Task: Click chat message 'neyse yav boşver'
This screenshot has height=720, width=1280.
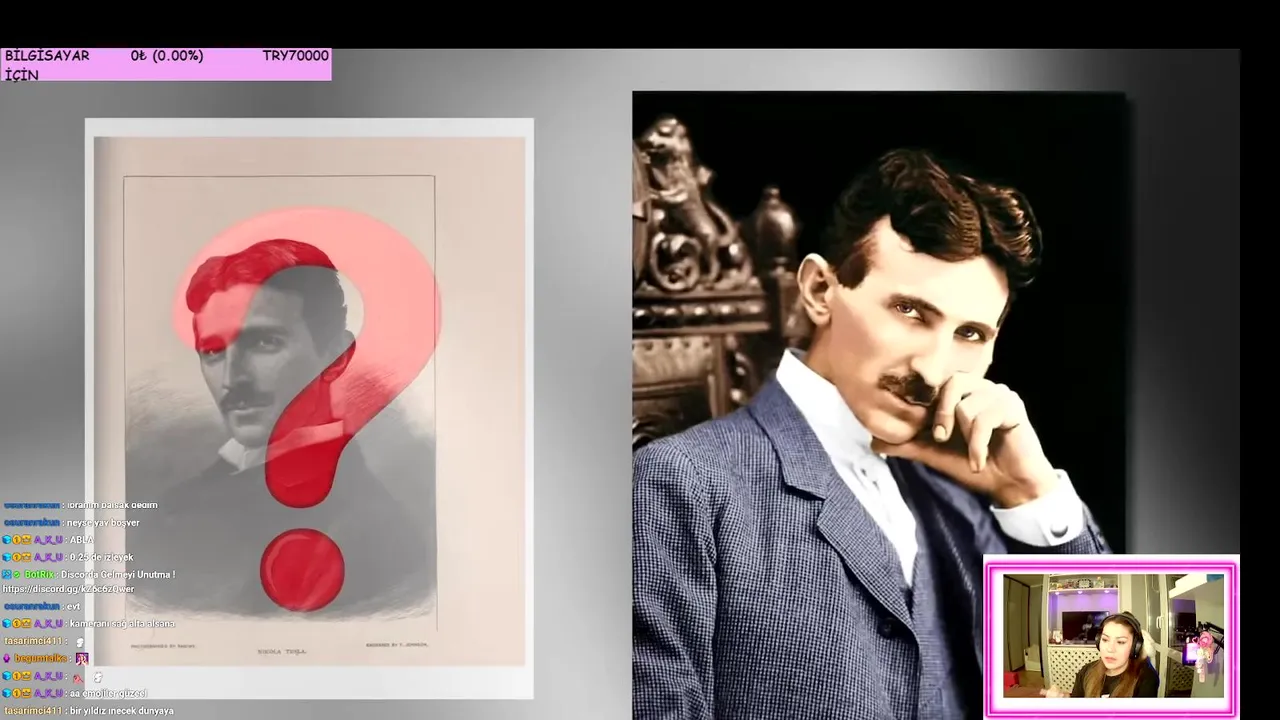Action: tap(103, 523)
